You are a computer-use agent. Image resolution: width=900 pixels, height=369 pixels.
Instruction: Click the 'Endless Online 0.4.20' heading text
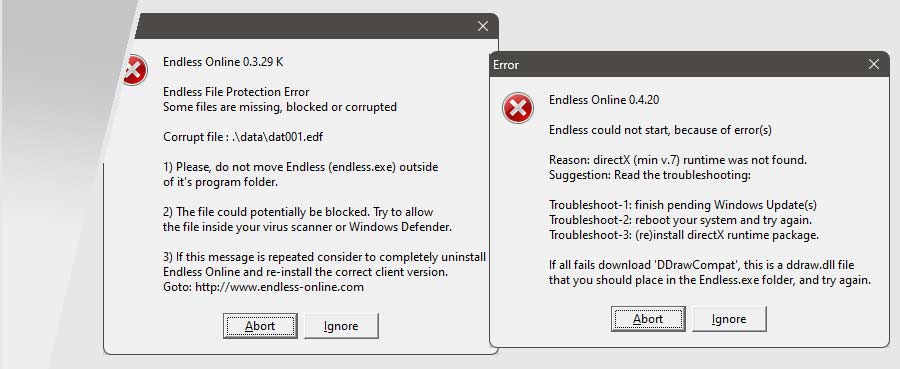click(x=604, y=100)
